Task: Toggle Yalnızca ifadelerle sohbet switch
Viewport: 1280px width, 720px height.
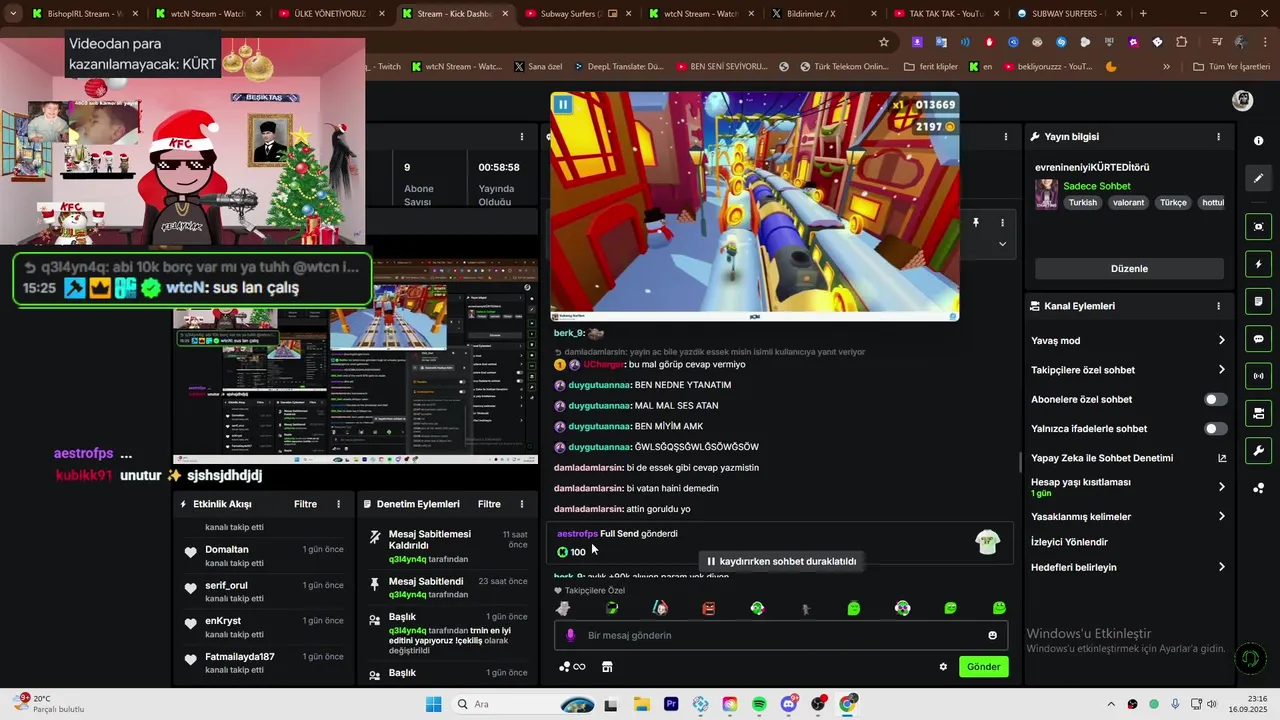Action: 1215,429
